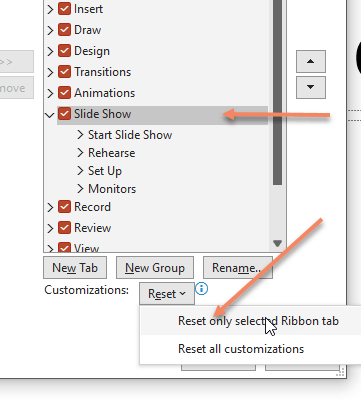Move selected tab up with arrow button
Image resolution: width=361 pixels, height=412 pixels.
click(311, 61)
